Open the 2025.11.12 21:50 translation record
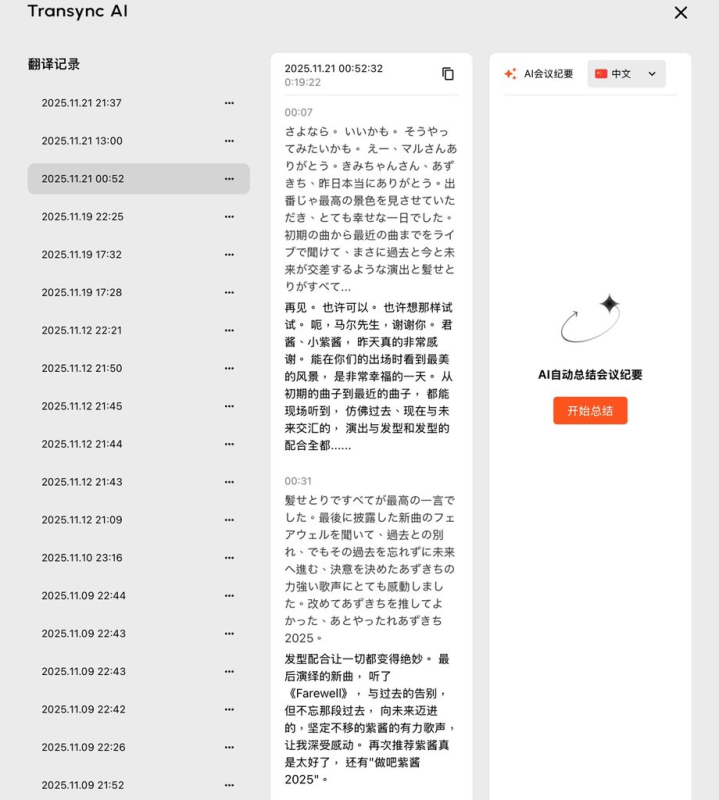The height and width of the screenshot is (800, 719). 82,368
